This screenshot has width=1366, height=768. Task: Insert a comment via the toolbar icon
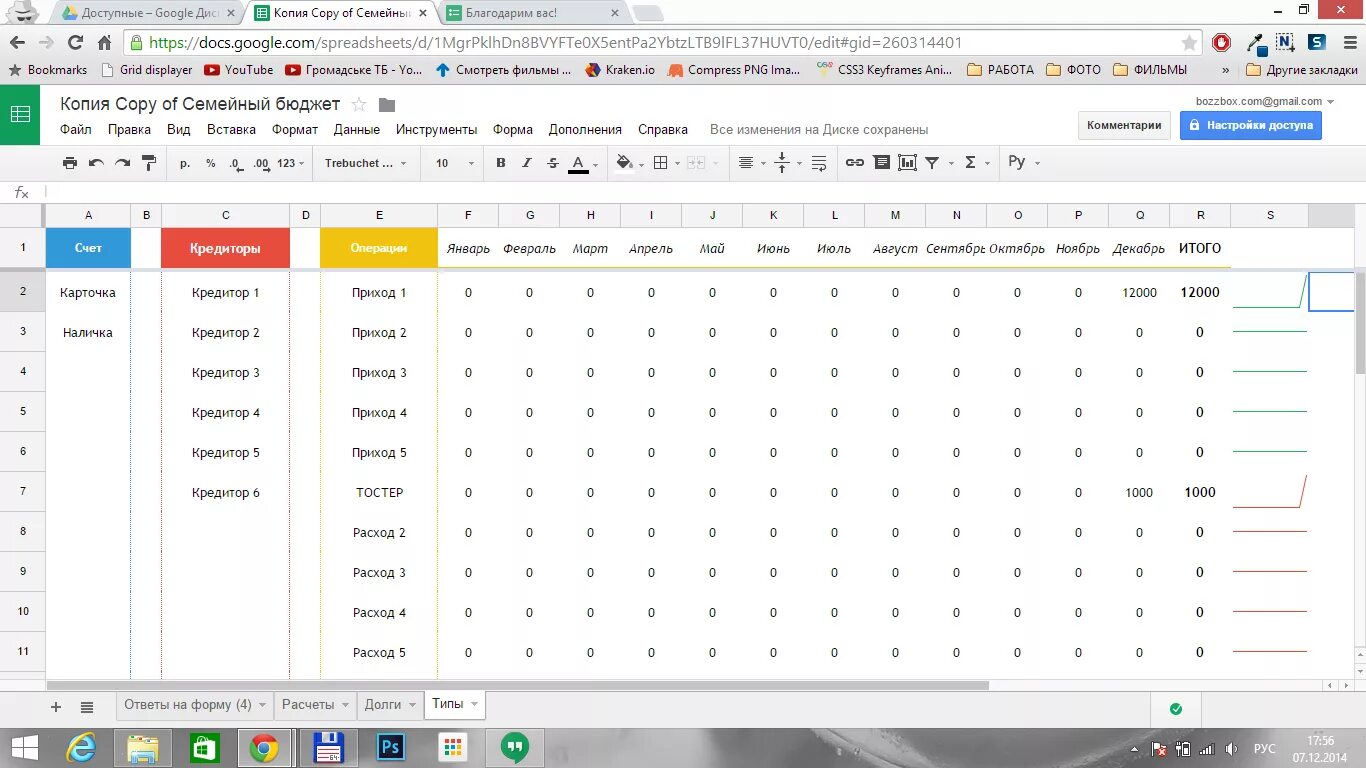[882, 163]
